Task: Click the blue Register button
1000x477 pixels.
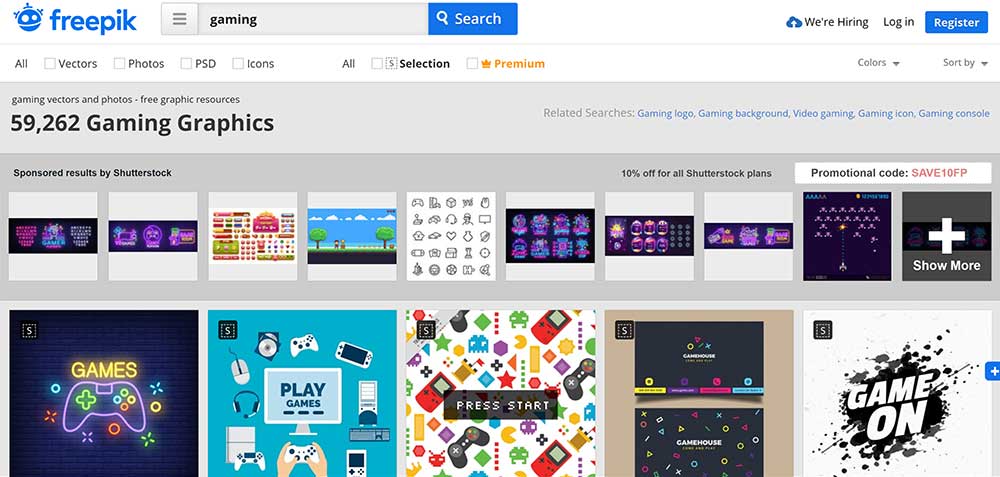Action: [956, 22]
